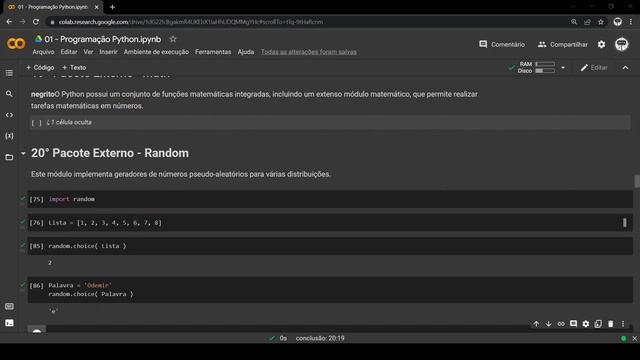The width and height of the screenshot is (640, 360).
Task: Collapse the 20° Pacote Externo - Random section
Action: pos(23,153)
